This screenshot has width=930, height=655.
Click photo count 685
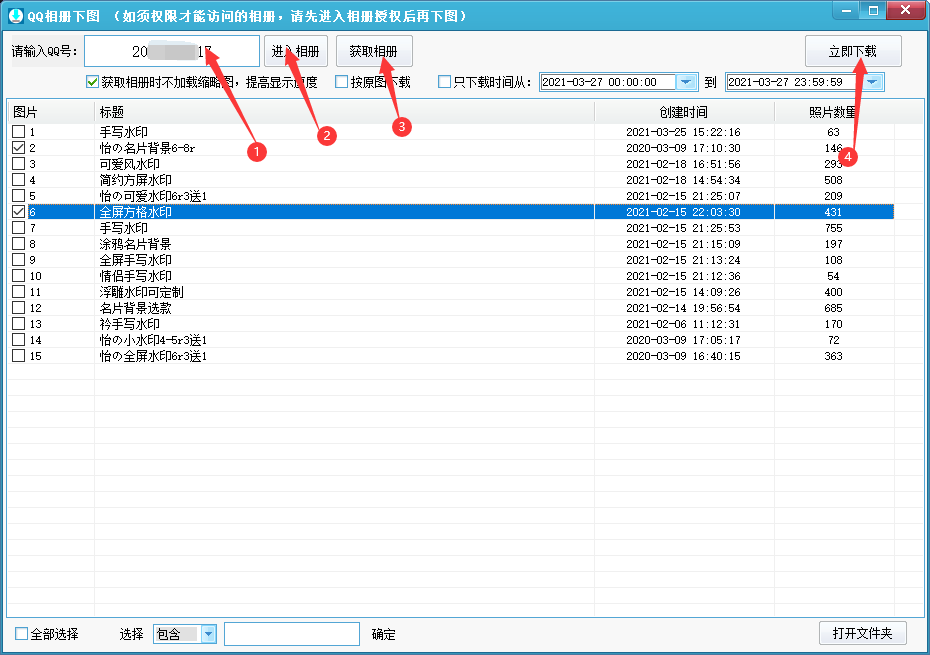833,308
